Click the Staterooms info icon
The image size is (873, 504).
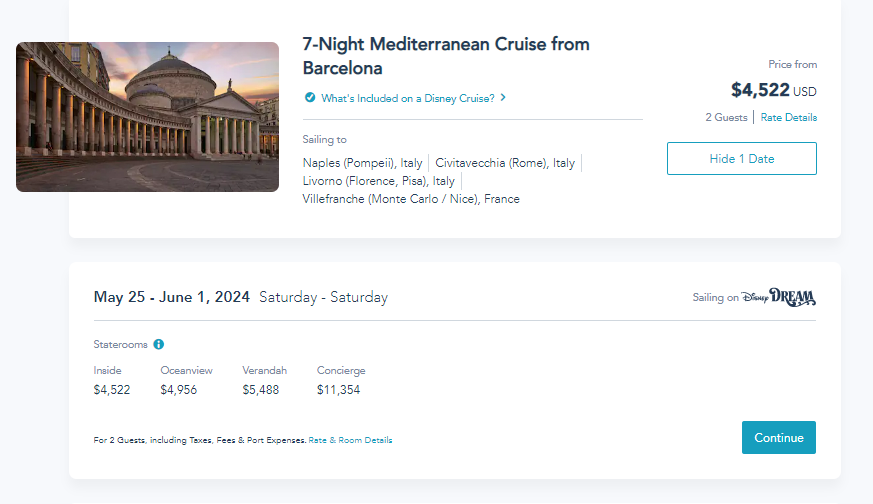point(158,344)
